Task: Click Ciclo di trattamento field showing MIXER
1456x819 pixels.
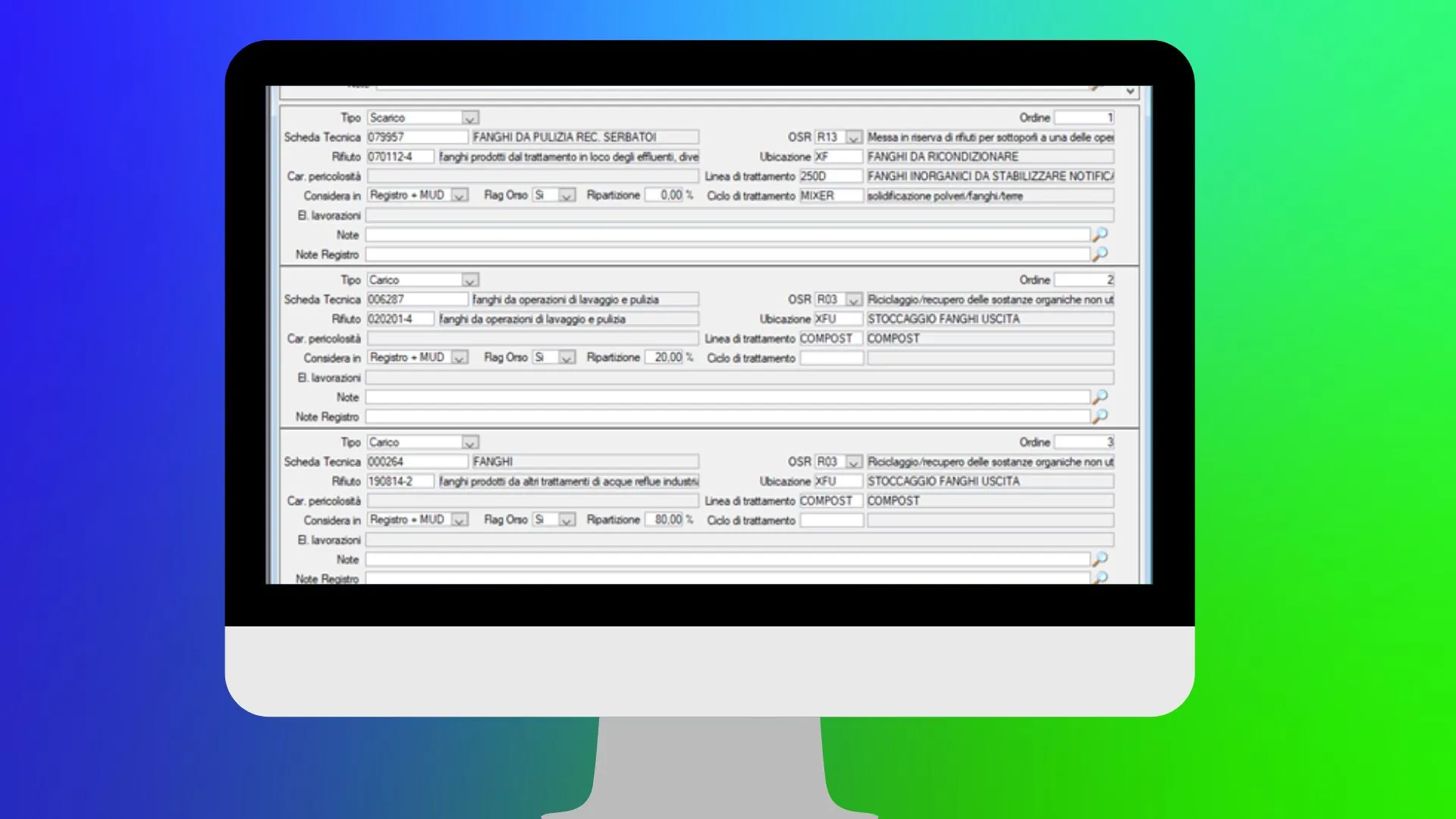Action: point(830,196)
